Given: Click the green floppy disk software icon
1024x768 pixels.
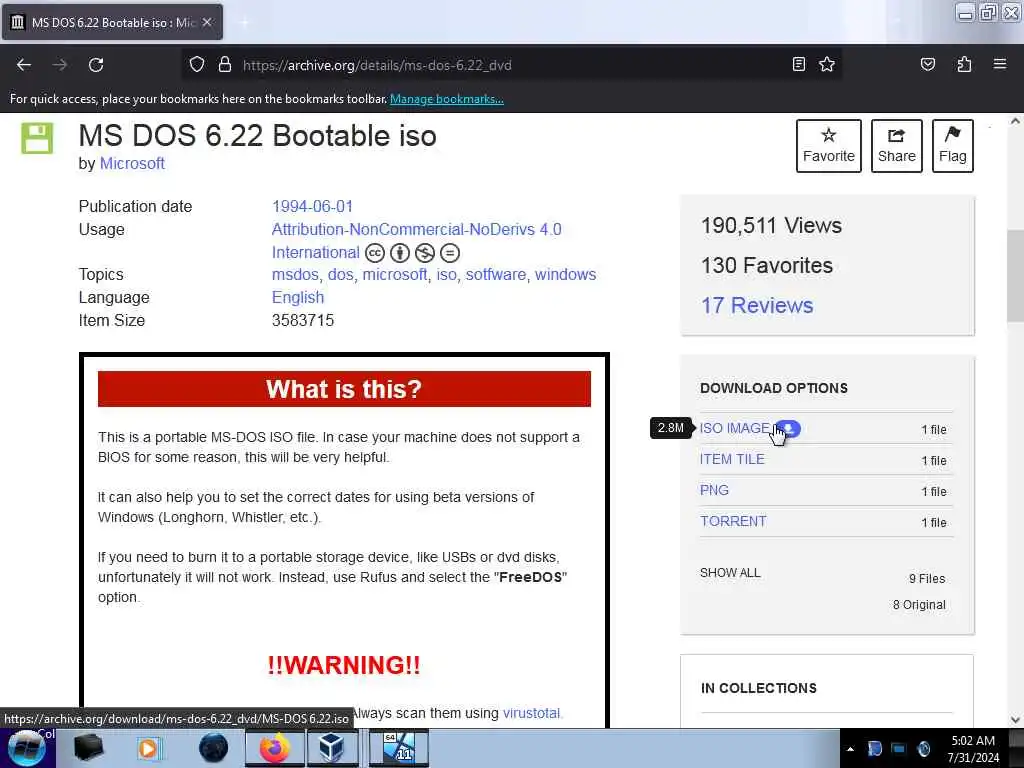Looking at the screenshot, I should pos(37,138).
